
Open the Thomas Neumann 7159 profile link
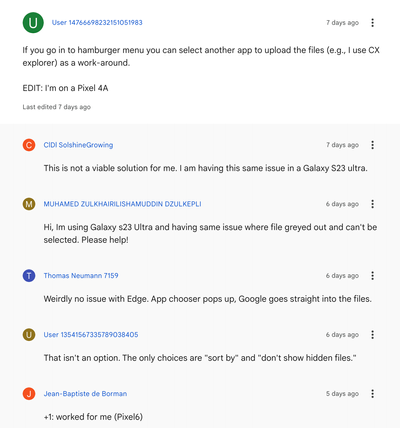(x=81, y=276)
